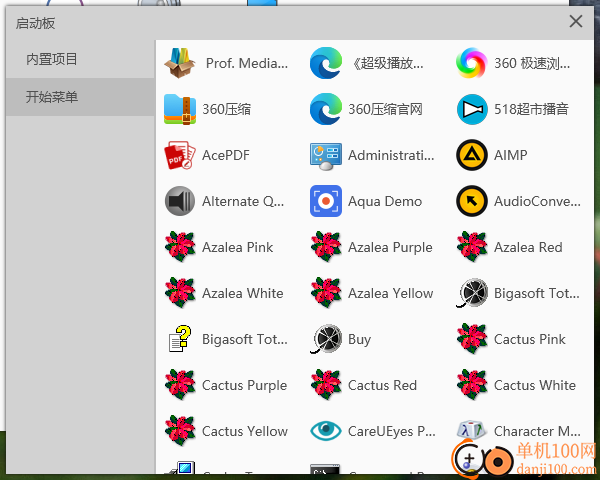
Task: Open the Prof. Media box icon
Action: tap(179, 63)
